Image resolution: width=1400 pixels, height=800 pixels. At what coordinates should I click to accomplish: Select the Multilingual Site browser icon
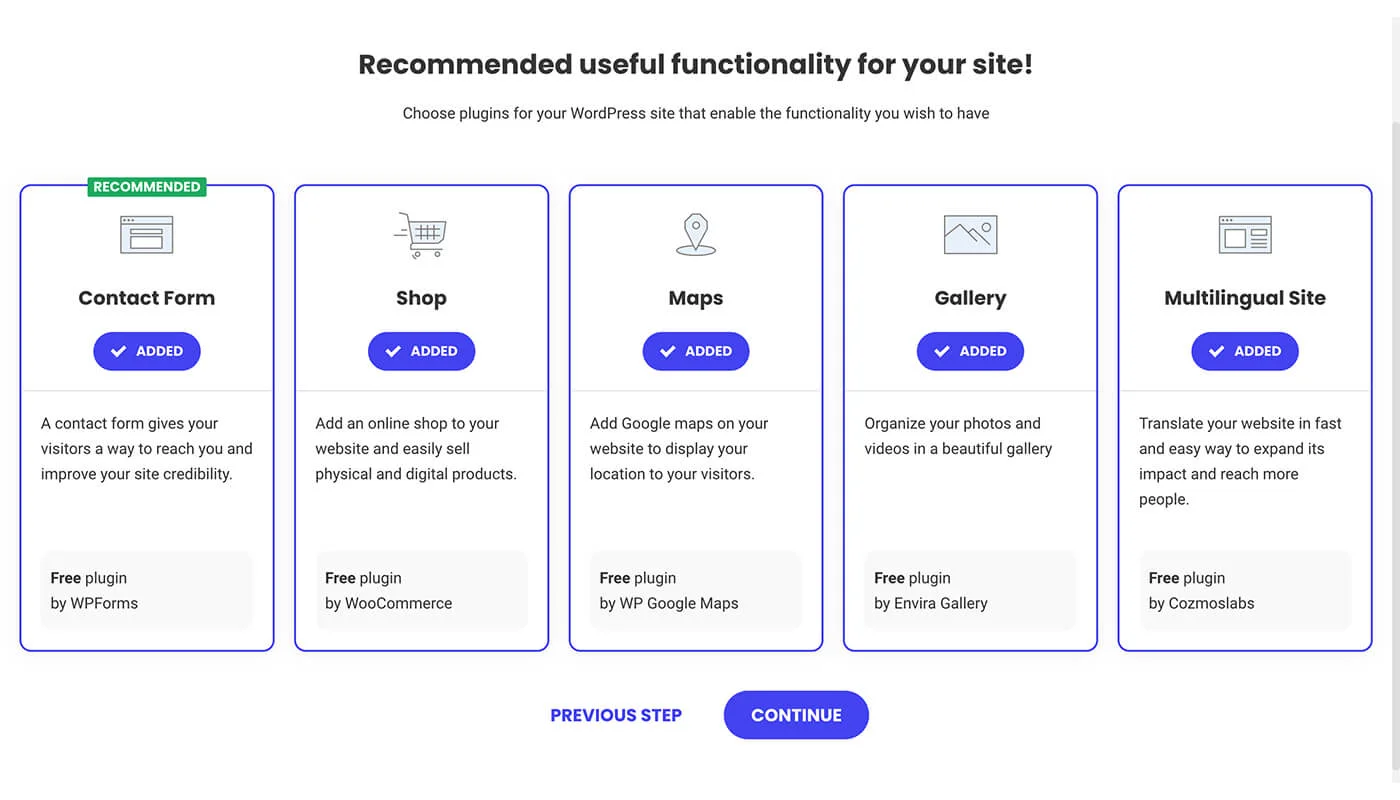(1245, 234)
